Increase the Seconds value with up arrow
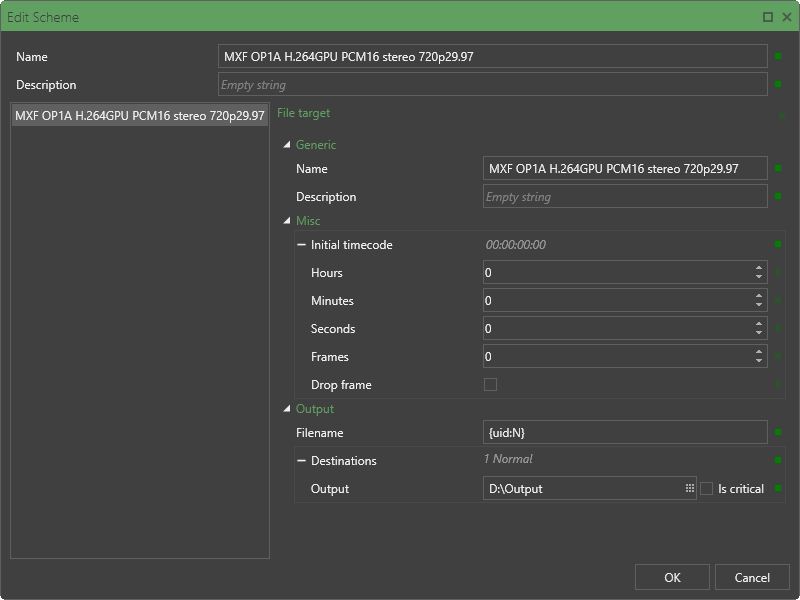Image resolution: width=800 pixels, height=600 pixels. [759, 323]
